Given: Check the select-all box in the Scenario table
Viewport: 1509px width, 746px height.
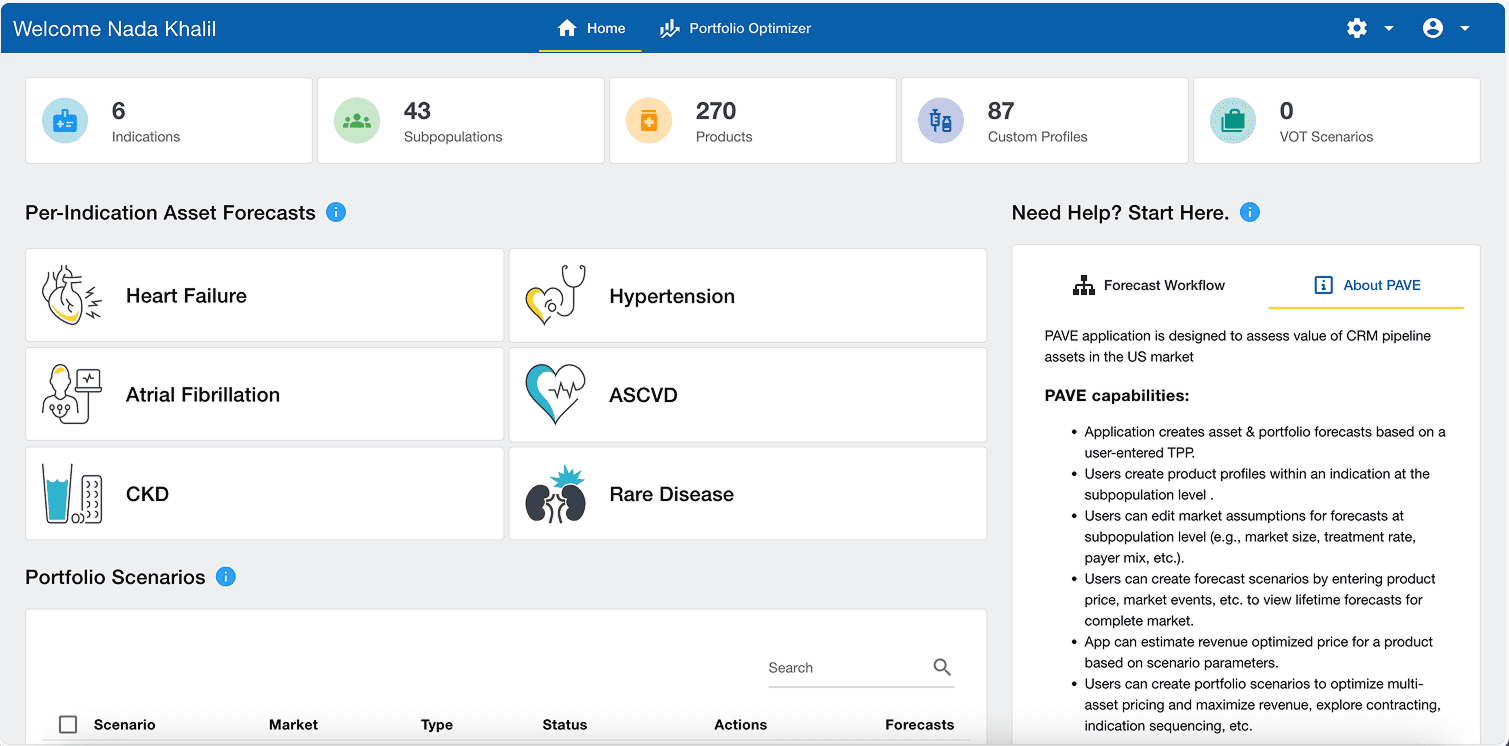Looking at the screenshot, I should click(x=68, y=724).
